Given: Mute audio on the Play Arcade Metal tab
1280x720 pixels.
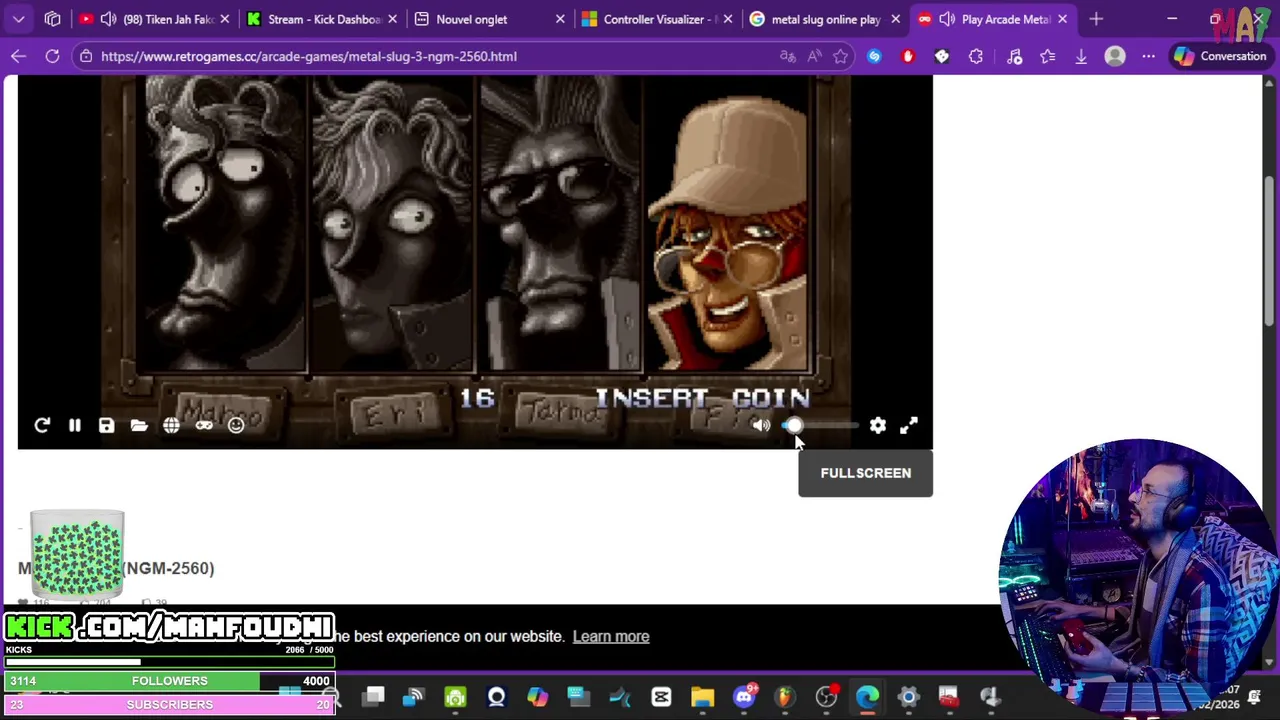Looking at the screenshot, I should tap(946, 19).
